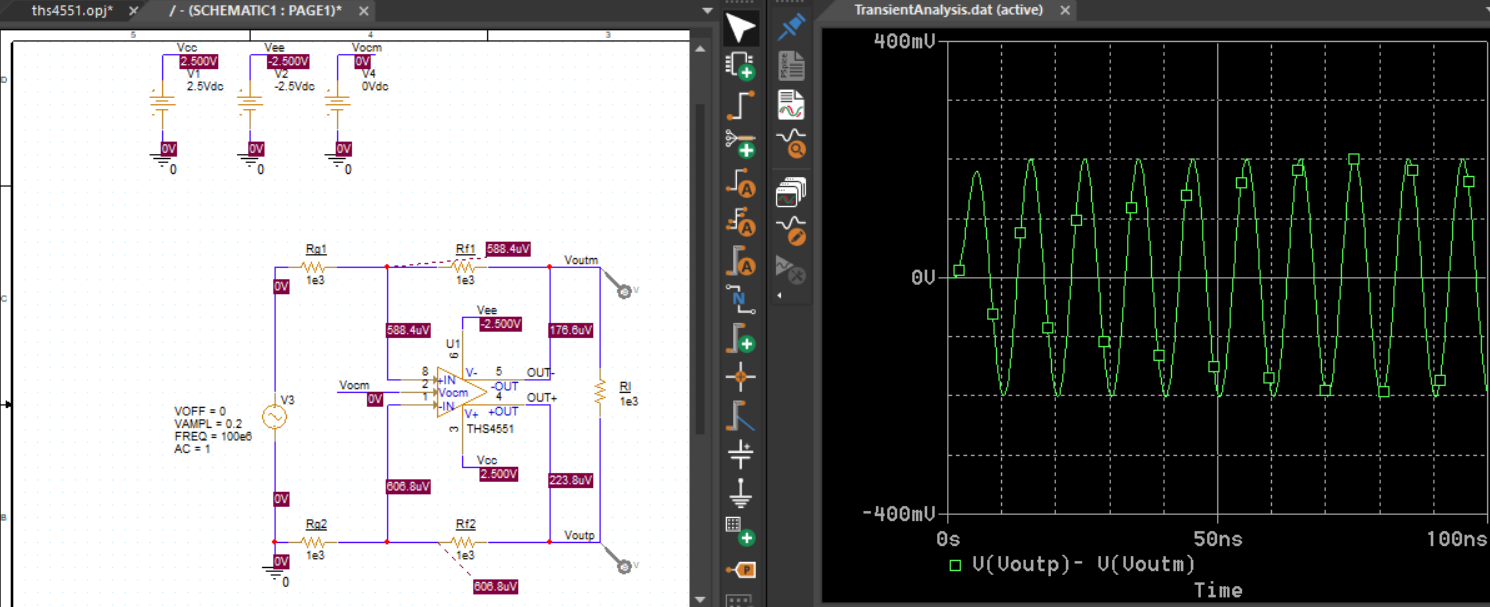Select the Place Power capacitor-style tool
This screenshot has width=1490, height=607.
[x=740, y=454]
